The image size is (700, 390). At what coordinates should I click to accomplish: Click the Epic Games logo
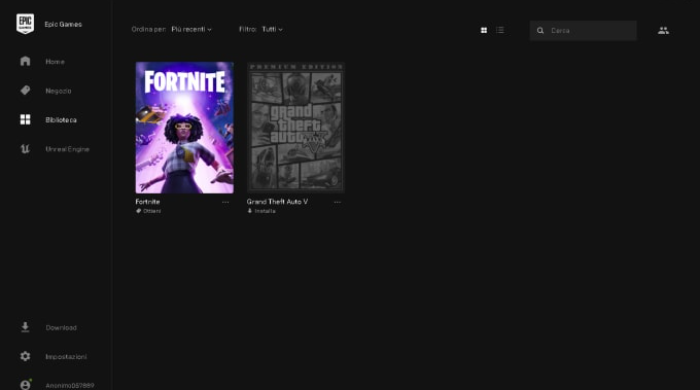pyautogui.click(x=25, y=24)
